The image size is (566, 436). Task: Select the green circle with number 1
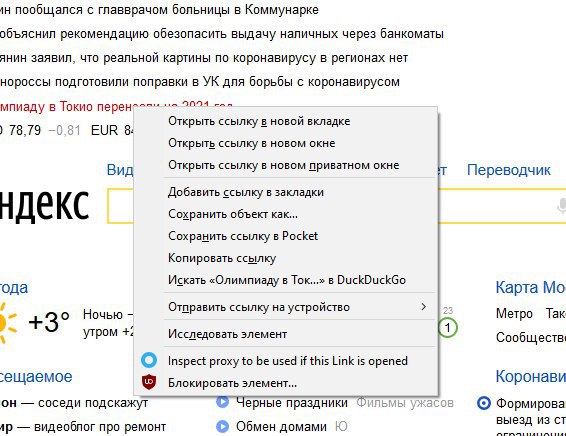448,328
